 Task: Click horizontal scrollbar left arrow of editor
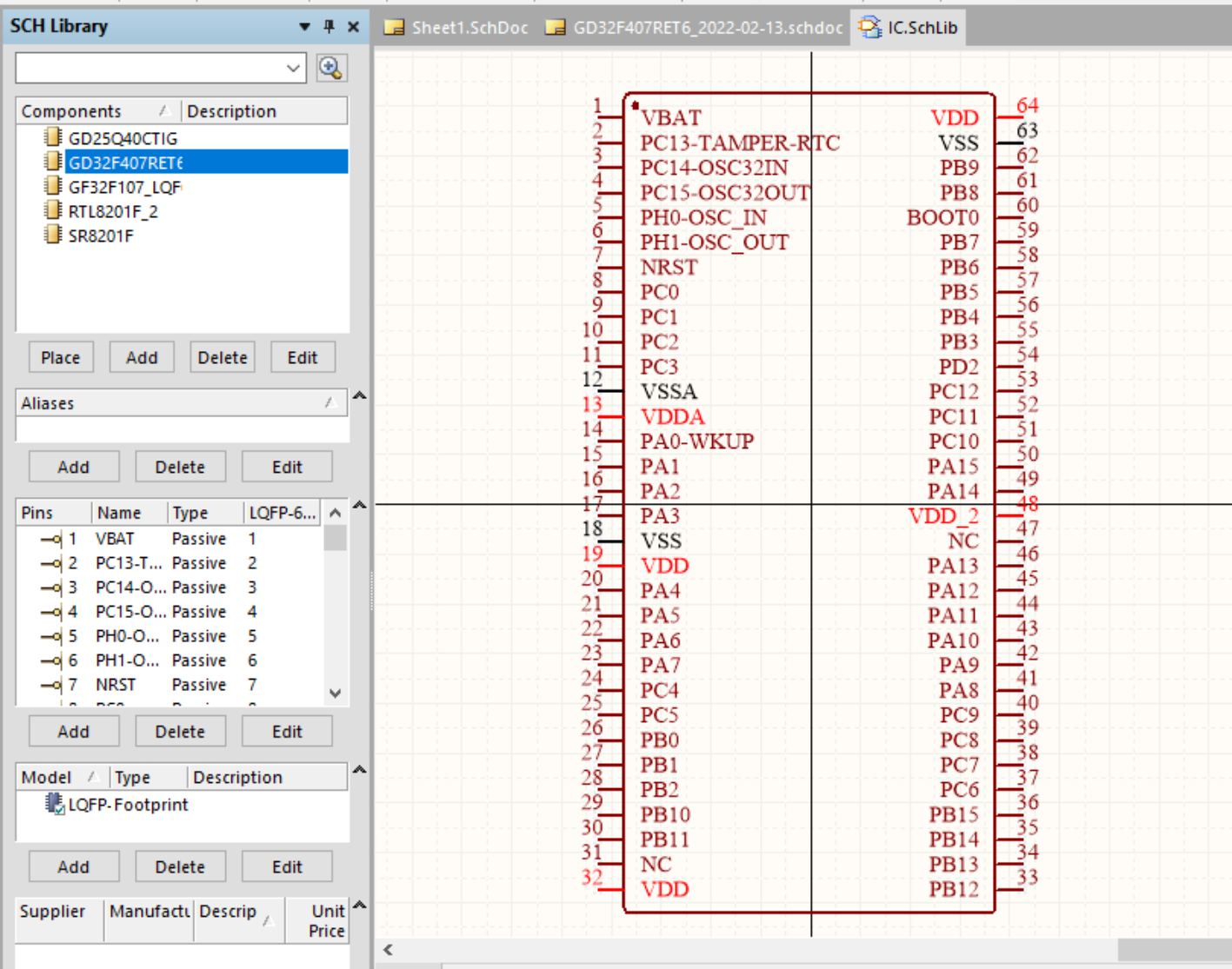pos(388,950)
